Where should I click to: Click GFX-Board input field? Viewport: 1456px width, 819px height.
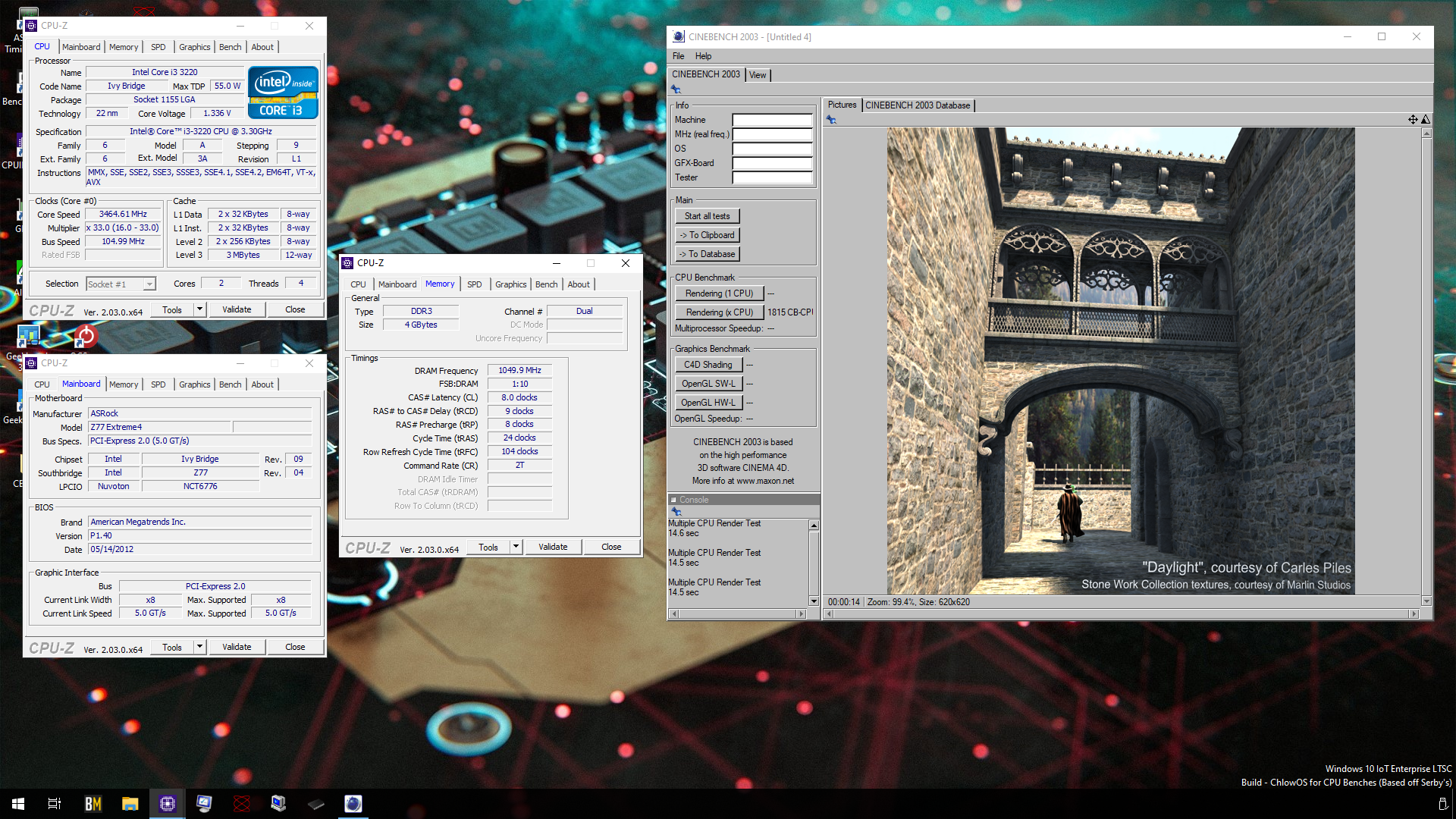pyautogui.click(x=772, y=163)
